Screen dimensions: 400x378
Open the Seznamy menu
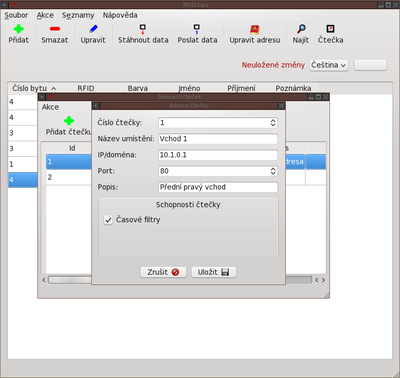[x=78, y=15]
